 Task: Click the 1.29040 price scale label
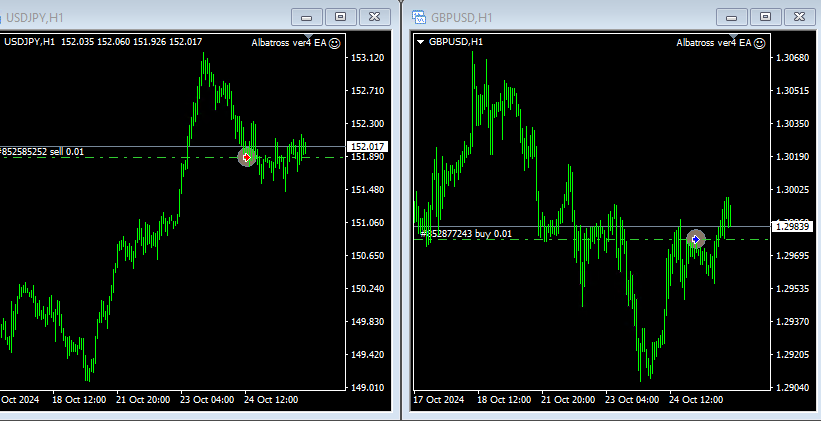click(793, 387)
